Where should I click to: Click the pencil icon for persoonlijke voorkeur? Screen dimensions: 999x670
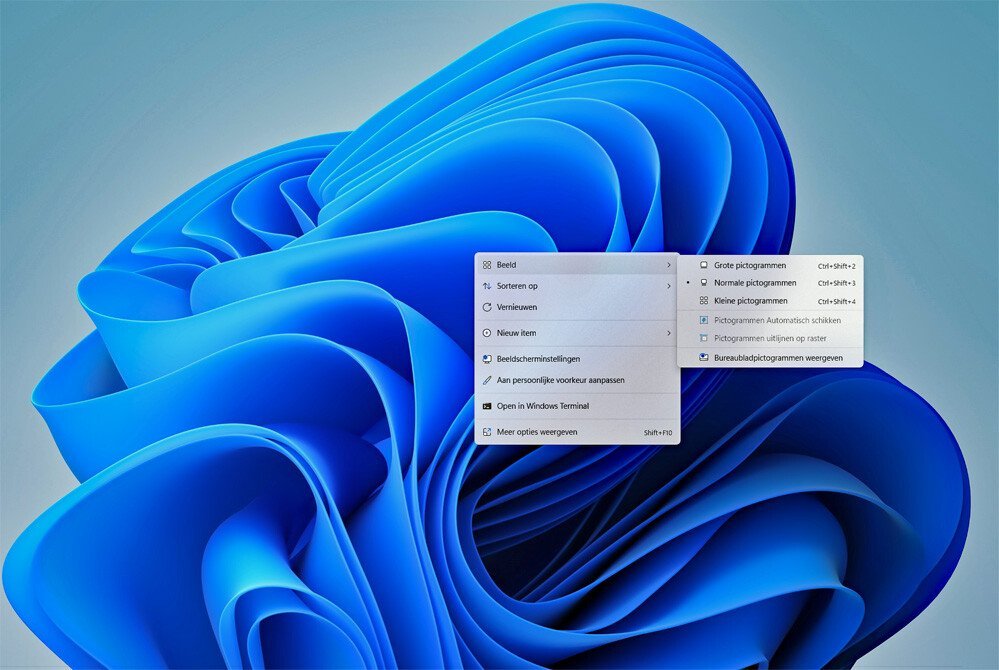(487, 380)
